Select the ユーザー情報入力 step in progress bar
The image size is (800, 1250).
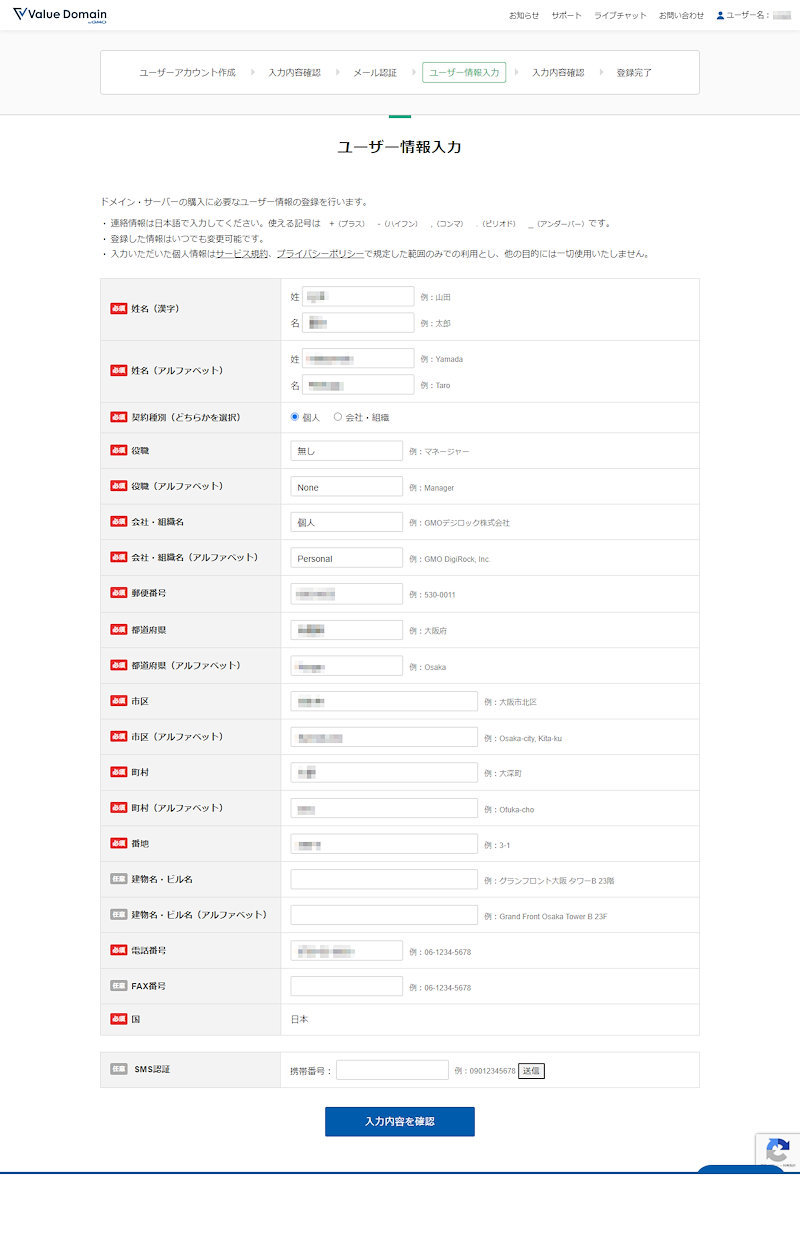[464, 72]
